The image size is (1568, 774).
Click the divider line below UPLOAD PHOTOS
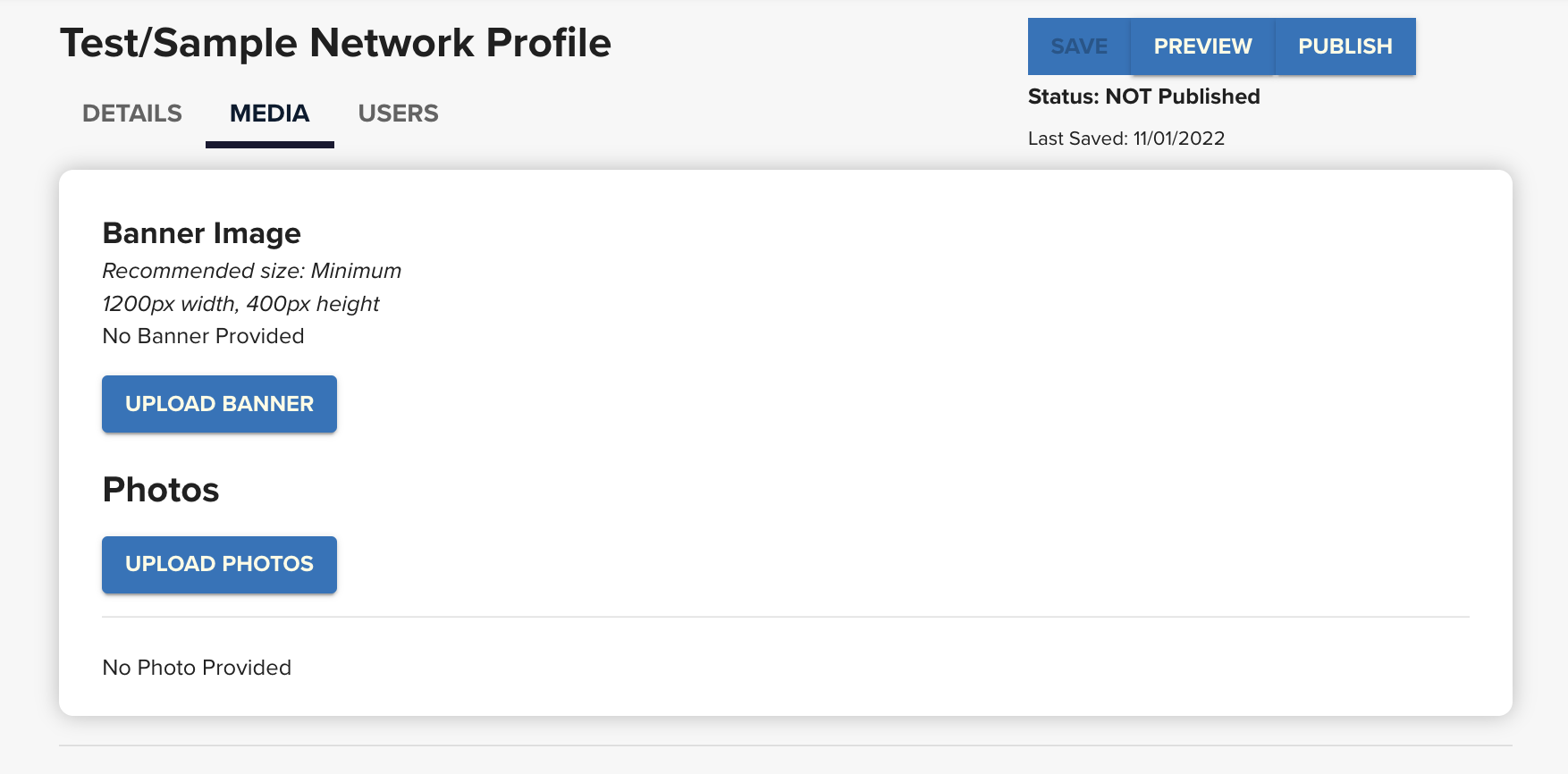coord(786,617)
